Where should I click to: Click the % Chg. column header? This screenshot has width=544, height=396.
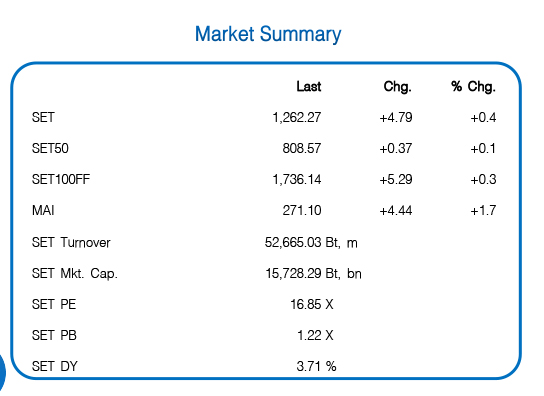[473, 86]
